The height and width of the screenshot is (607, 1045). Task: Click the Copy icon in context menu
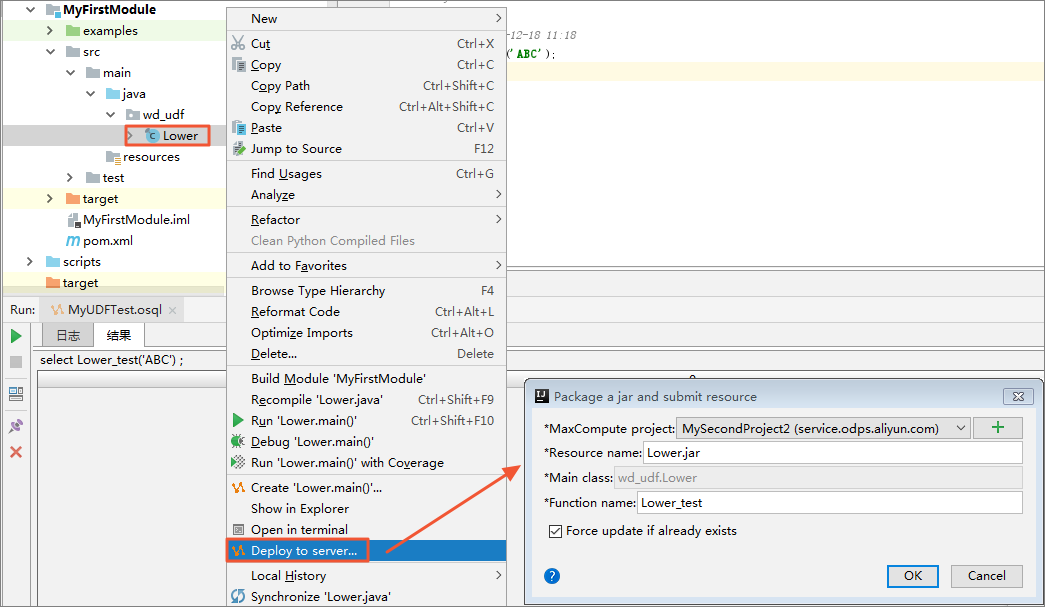pos(239,65)
